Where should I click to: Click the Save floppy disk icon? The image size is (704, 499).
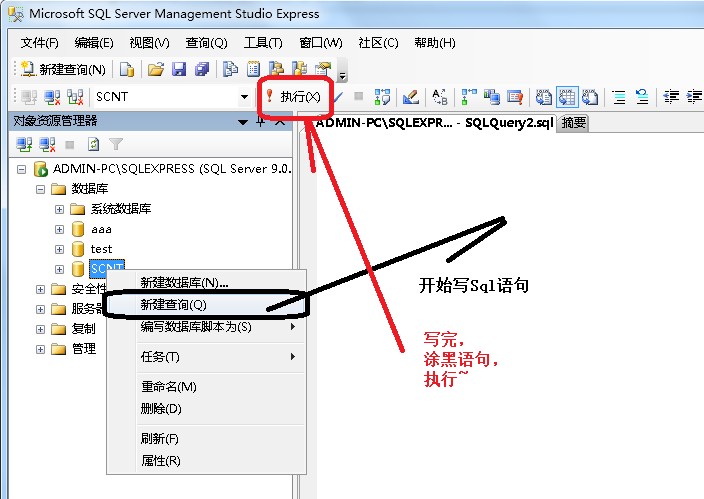(x=179, y=69)
